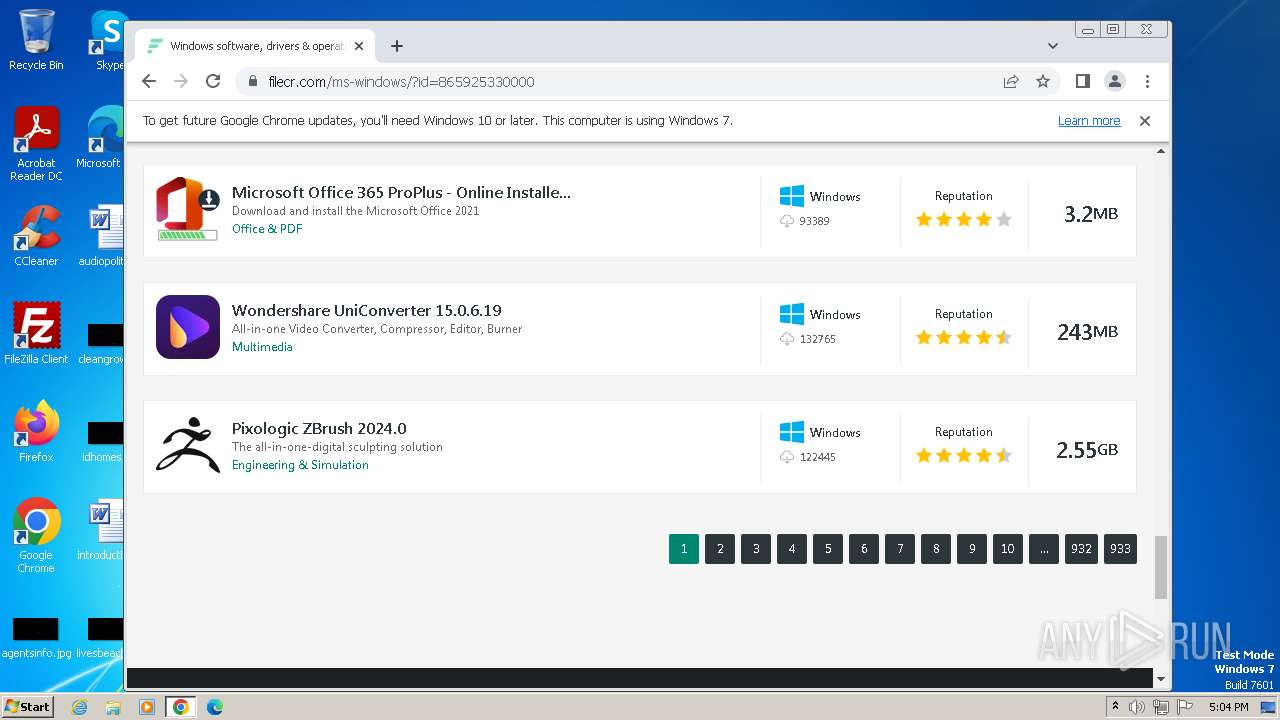This screenshot has height=720, width=1280.
Task: Click pagination ellipsis button
Action: 1044,549
